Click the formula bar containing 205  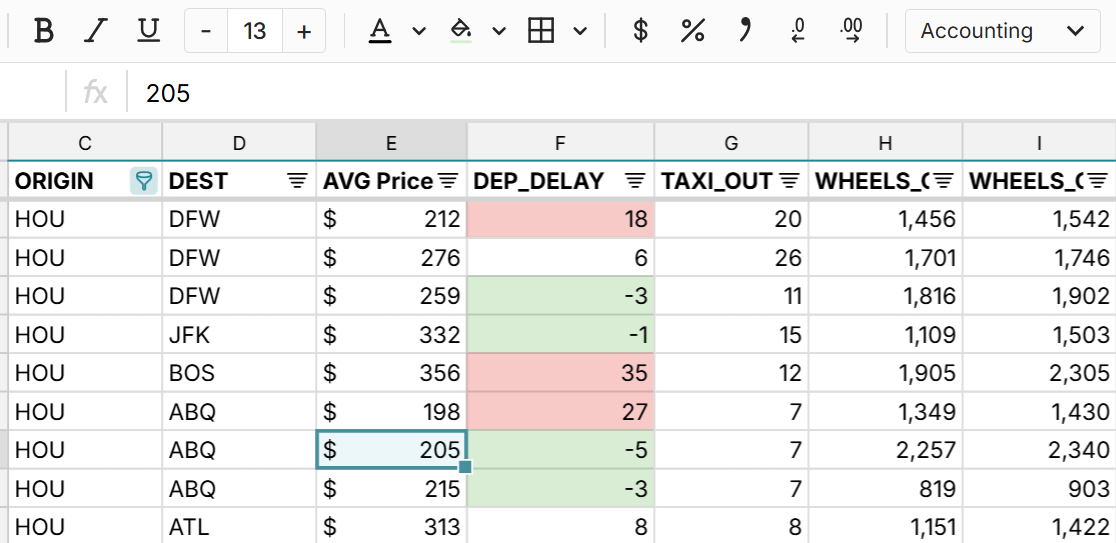coord(619,93)
